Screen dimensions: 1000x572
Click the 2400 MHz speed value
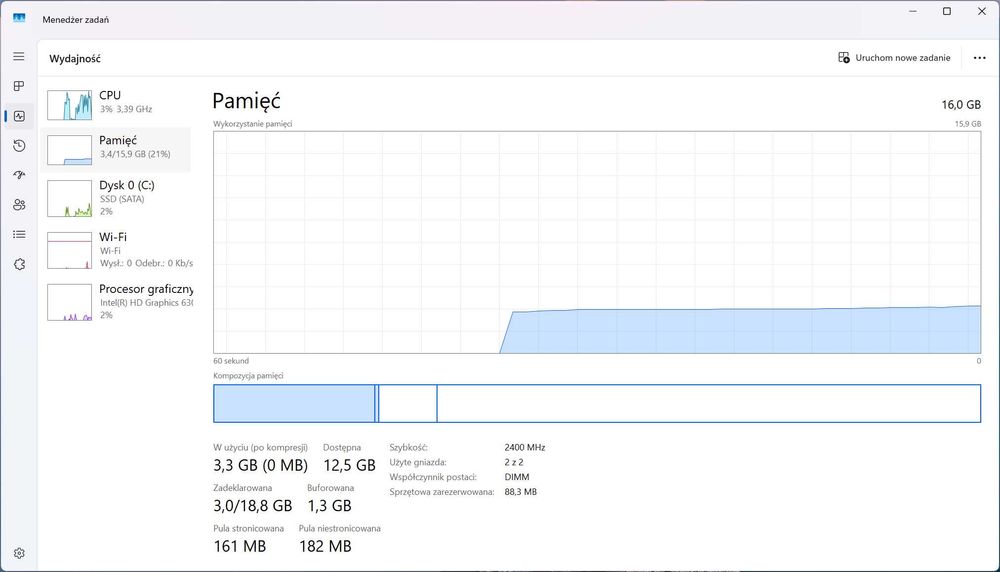tap(525, 448)
